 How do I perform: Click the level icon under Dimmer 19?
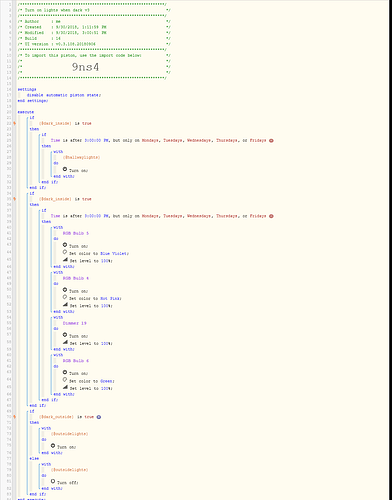65,342
